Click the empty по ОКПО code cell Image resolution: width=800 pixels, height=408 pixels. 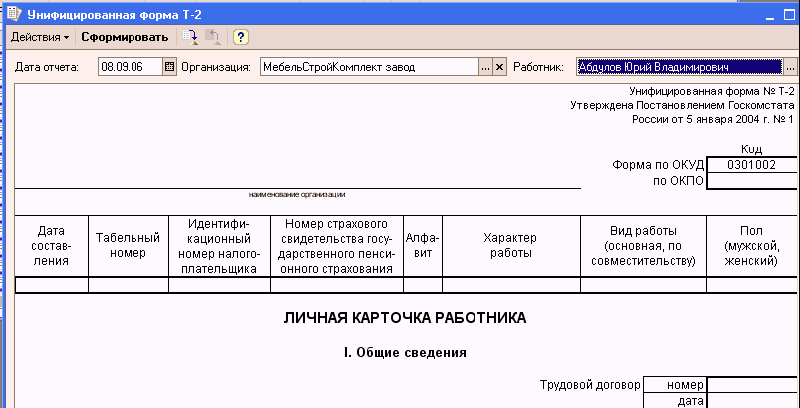pyautogui.click(x=751, y=181)
